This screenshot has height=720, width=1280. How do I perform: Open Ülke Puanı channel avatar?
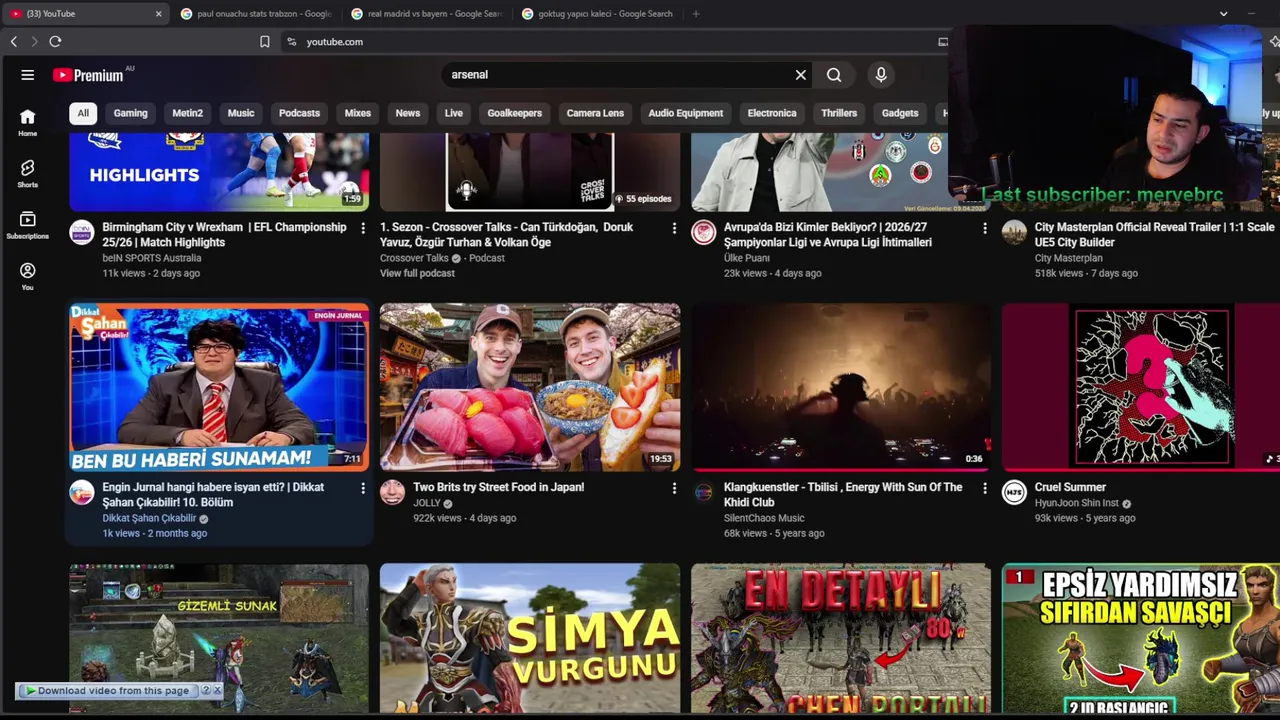(x=704, y=233)
